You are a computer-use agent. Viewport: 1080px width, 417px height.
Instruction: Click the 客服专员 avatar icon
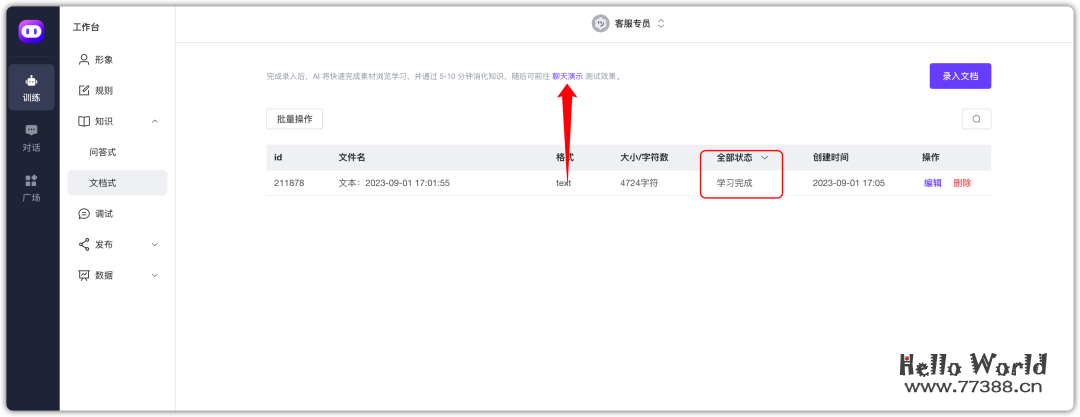click(x=601, y=23)
